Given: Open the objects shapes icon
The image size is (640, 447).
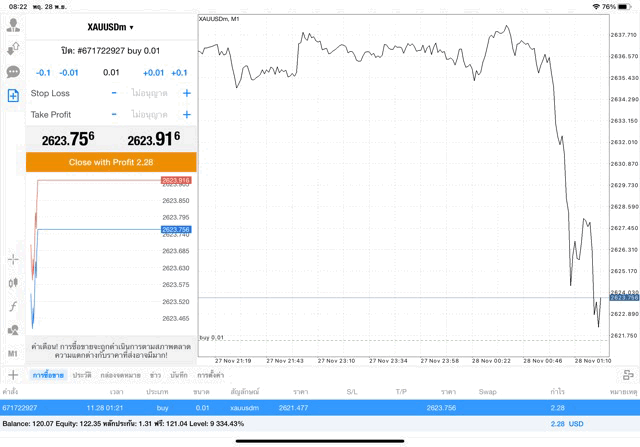Looking at the screenshot, I should click(x=13, y=330).
